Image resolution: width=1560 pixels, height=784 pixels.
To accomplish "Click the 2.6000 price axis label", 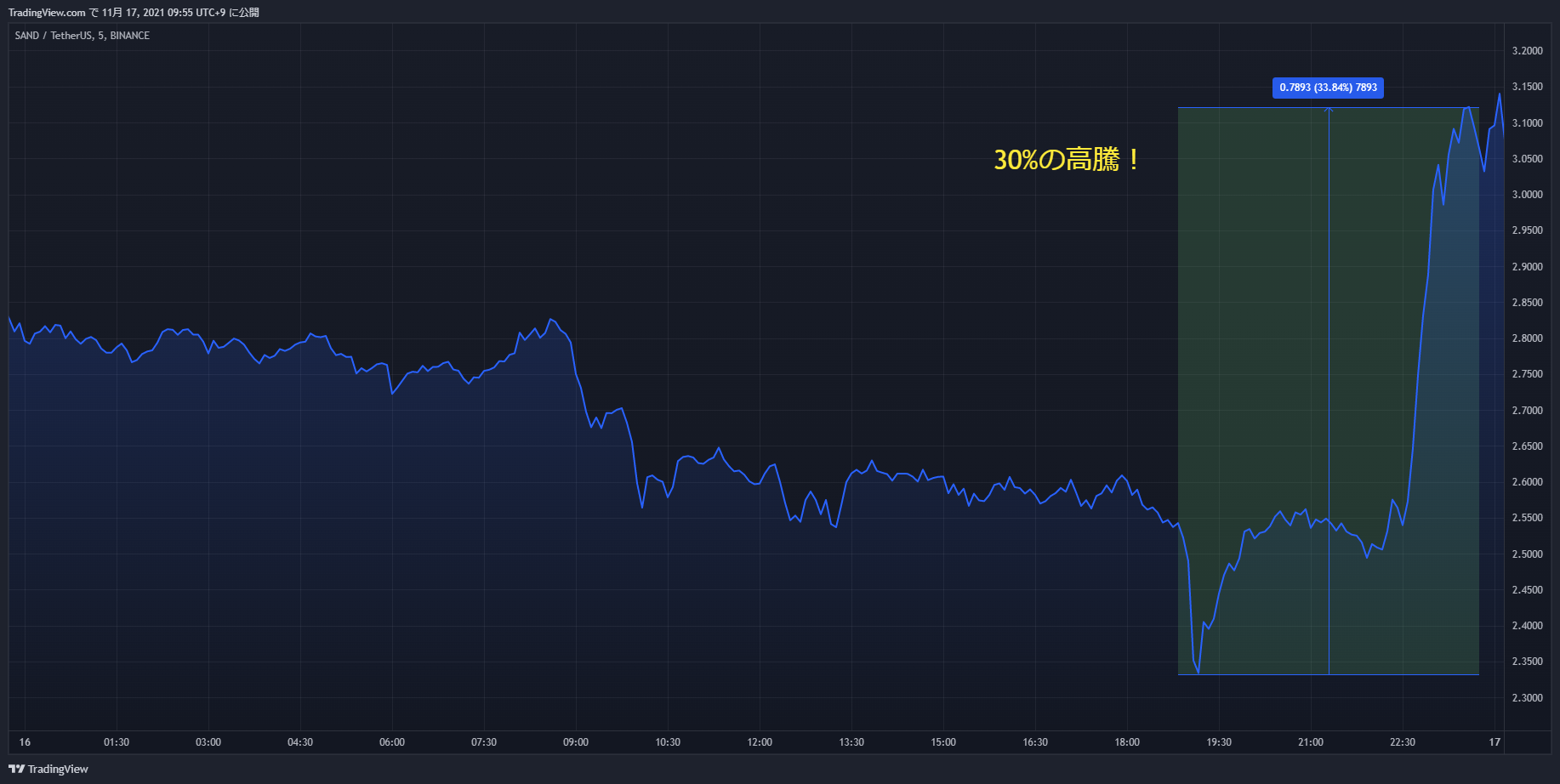I will click(1527, 482).
